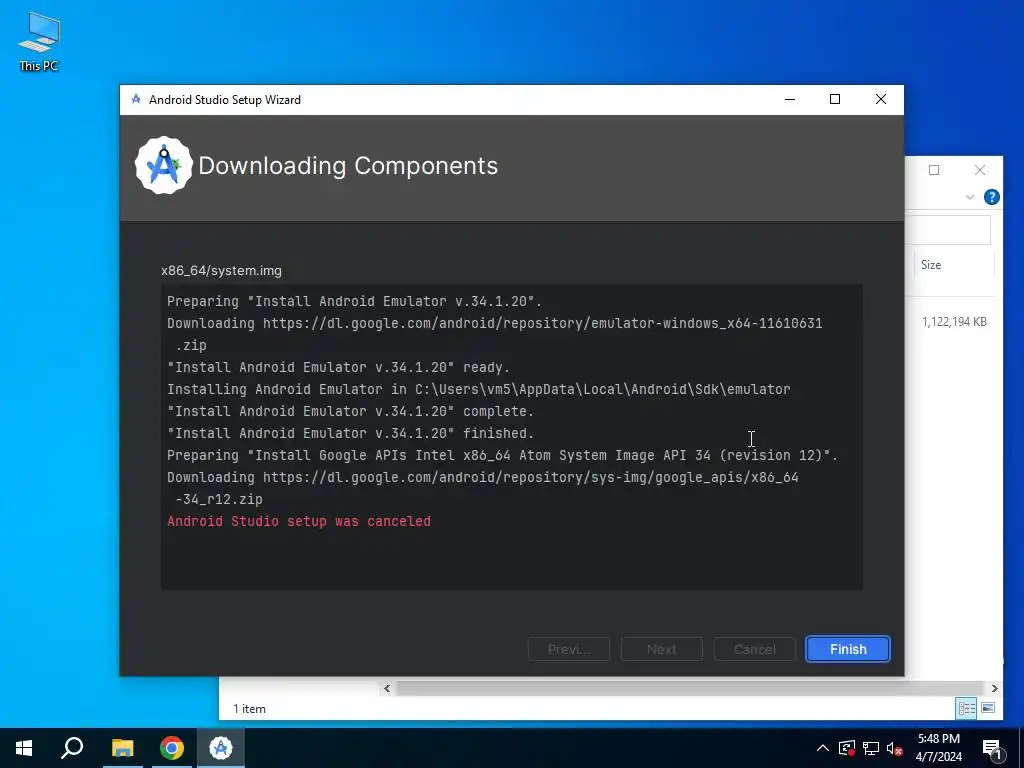Click 'Android Studio setup was canceled' message
This screenshot has width=1024, height=768.
tap(299, 521)
